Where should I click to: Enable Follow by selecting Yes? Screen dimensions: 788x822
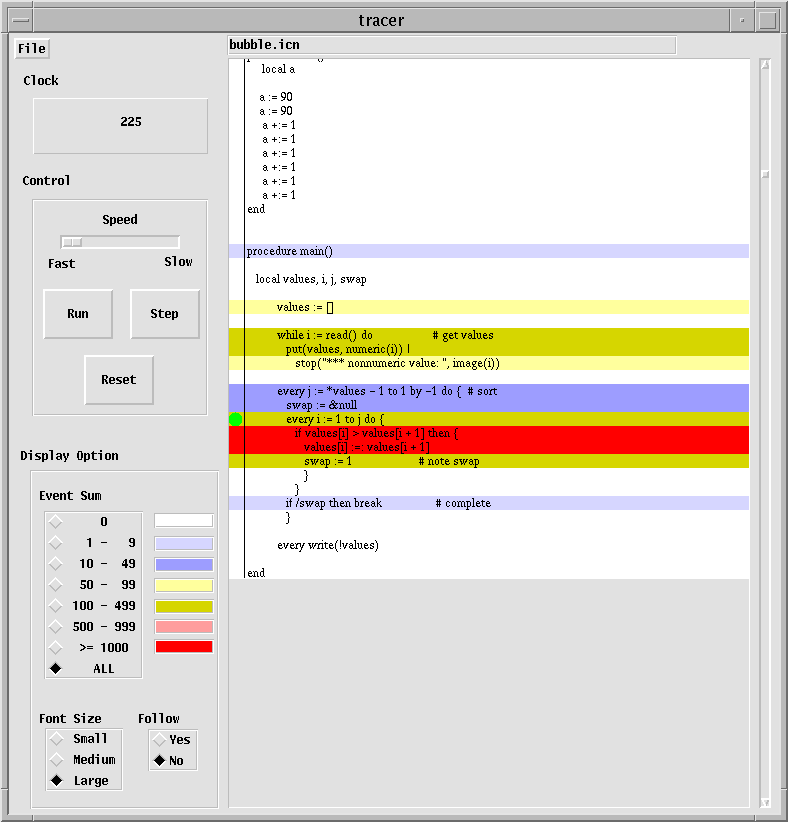pos(159,740)
